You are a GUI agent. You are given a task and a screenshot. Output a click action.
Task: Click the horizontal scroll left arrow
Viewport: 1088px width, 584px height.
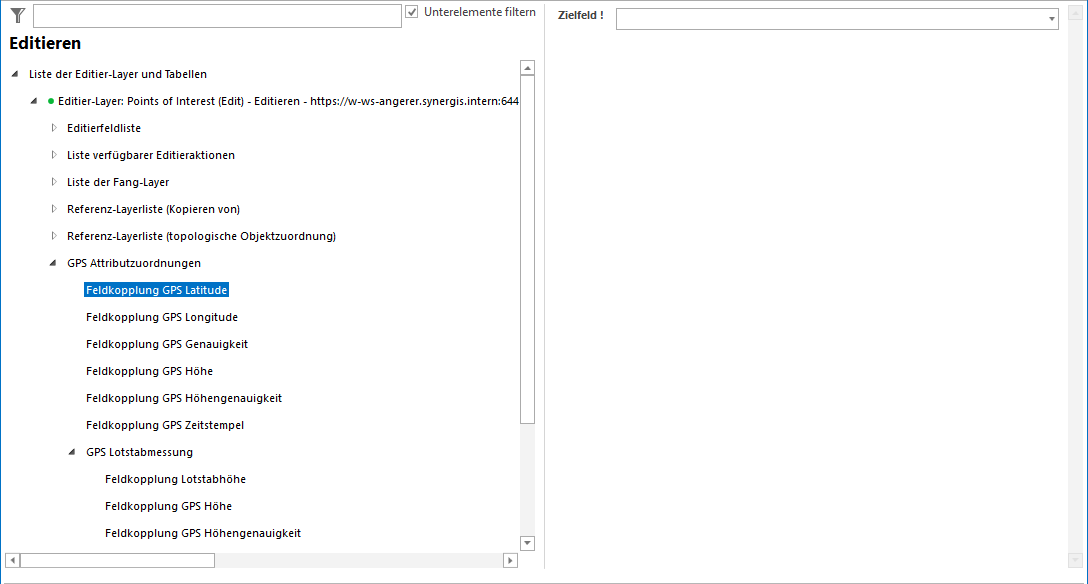12,560
